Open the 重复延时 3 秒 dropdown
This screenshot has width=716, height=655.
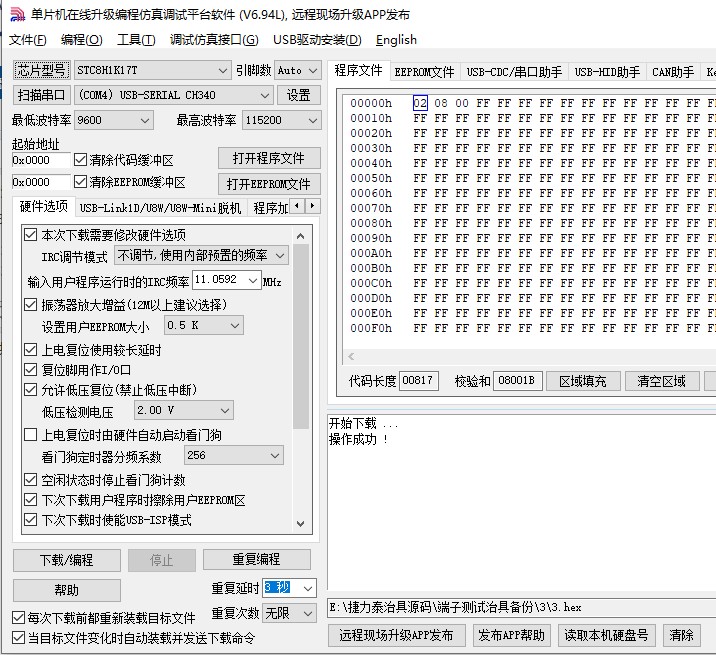(308, 588)
